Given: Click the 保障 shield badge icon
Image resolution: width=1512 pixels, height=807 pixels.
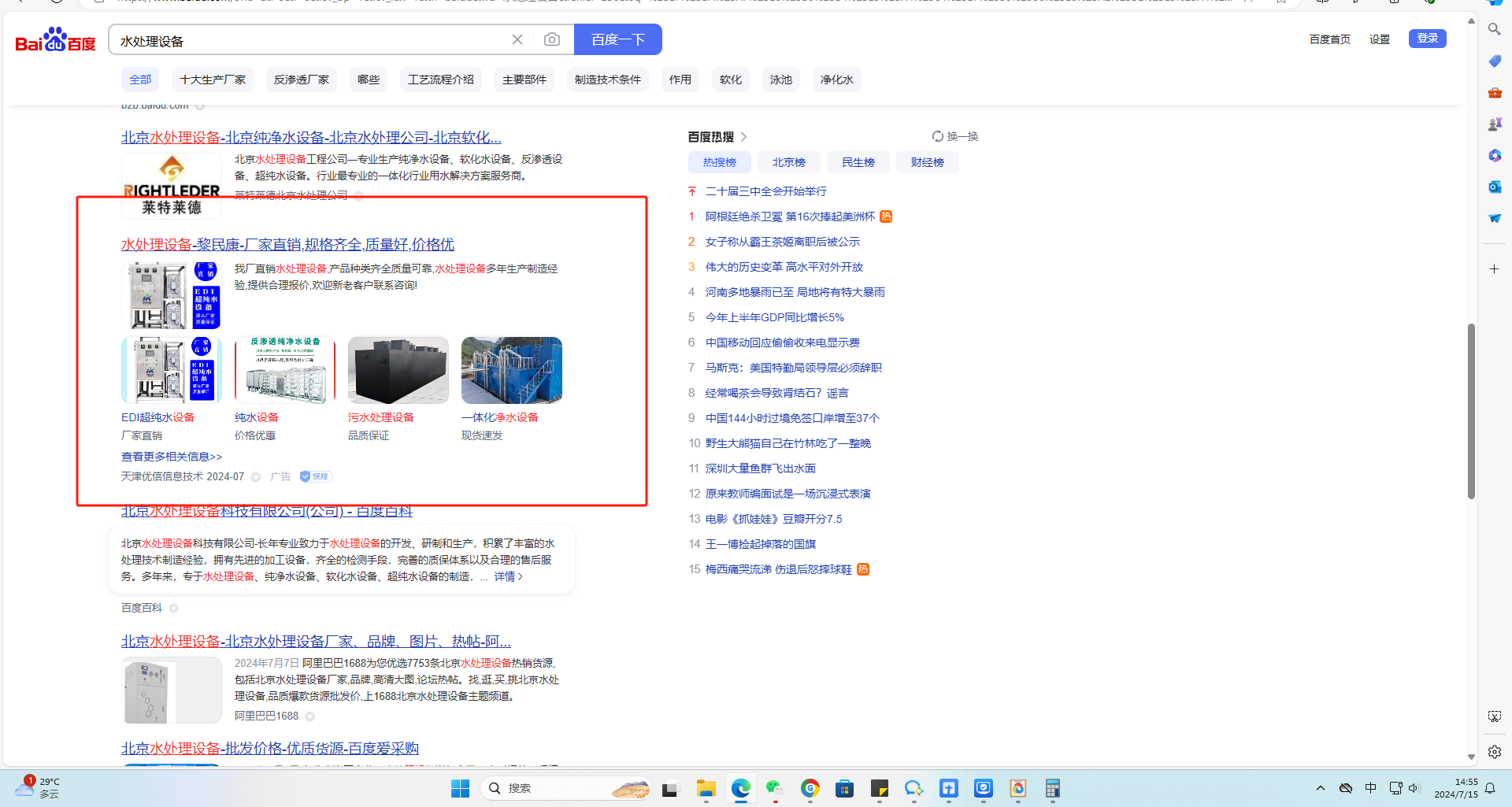Looking at the screenshot, I should pos(316,476).
